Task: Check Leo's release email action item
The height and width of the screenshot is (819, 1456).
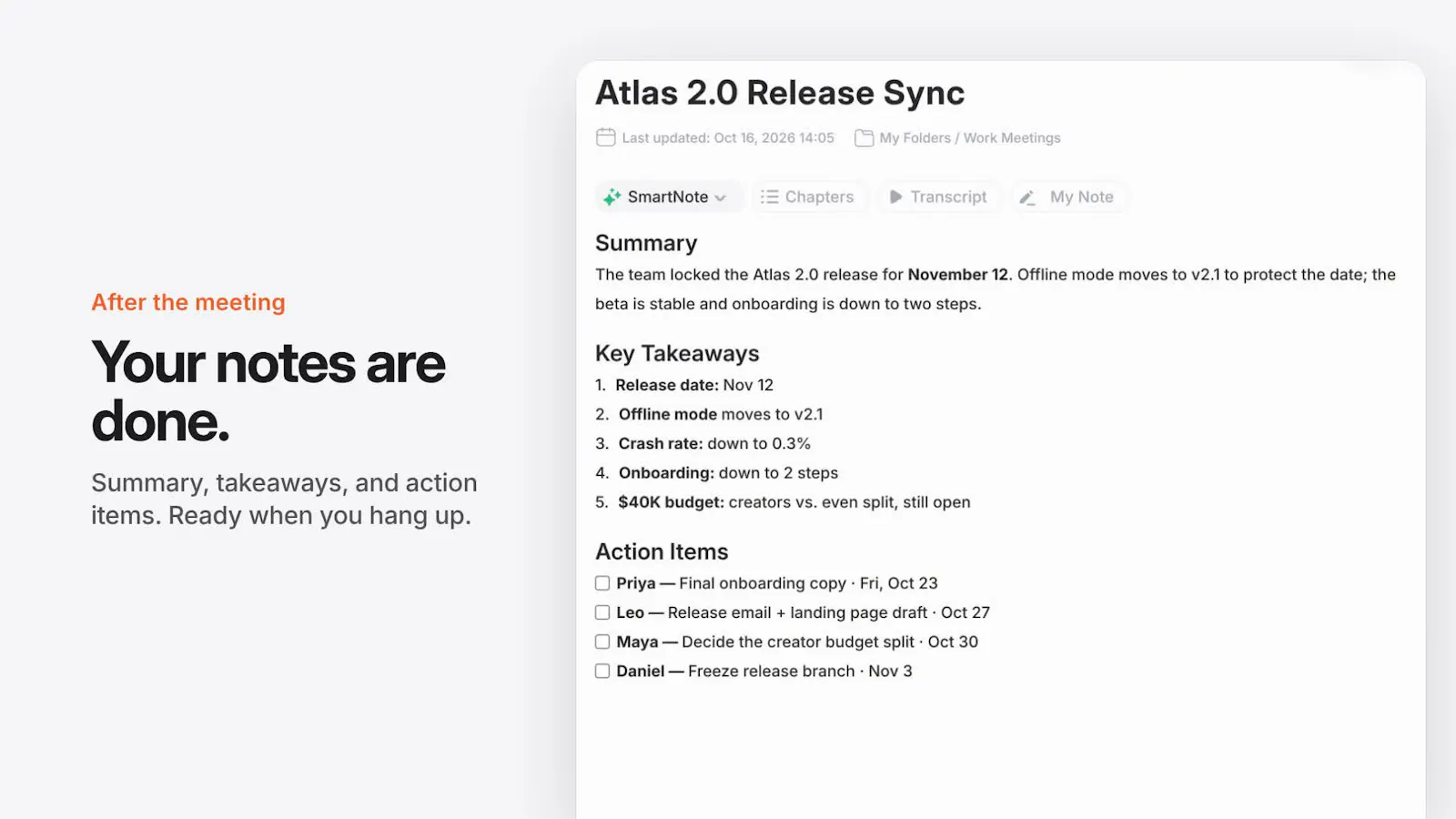Action: coord(602,612)
